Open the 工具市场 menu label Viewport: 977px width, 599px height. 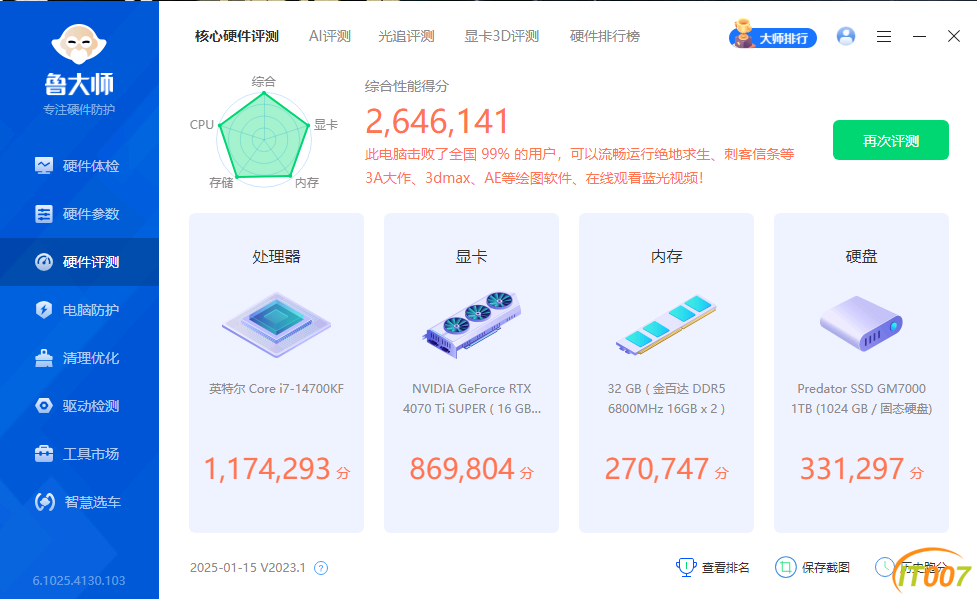pyautogui.click(x=91, y=454)
